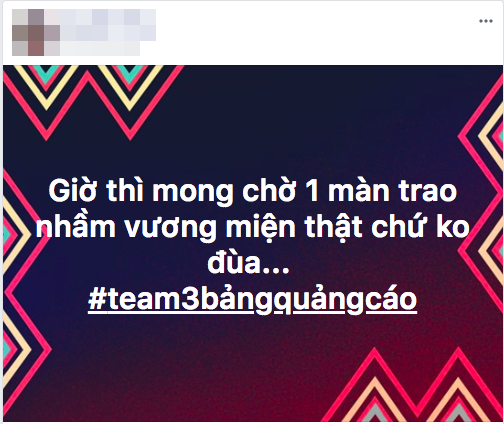Image resolution: width=504 pixels, height=424 pixels.
Task: Click the teal triangle in top-left pattern
Action: (x=47, y=72)
